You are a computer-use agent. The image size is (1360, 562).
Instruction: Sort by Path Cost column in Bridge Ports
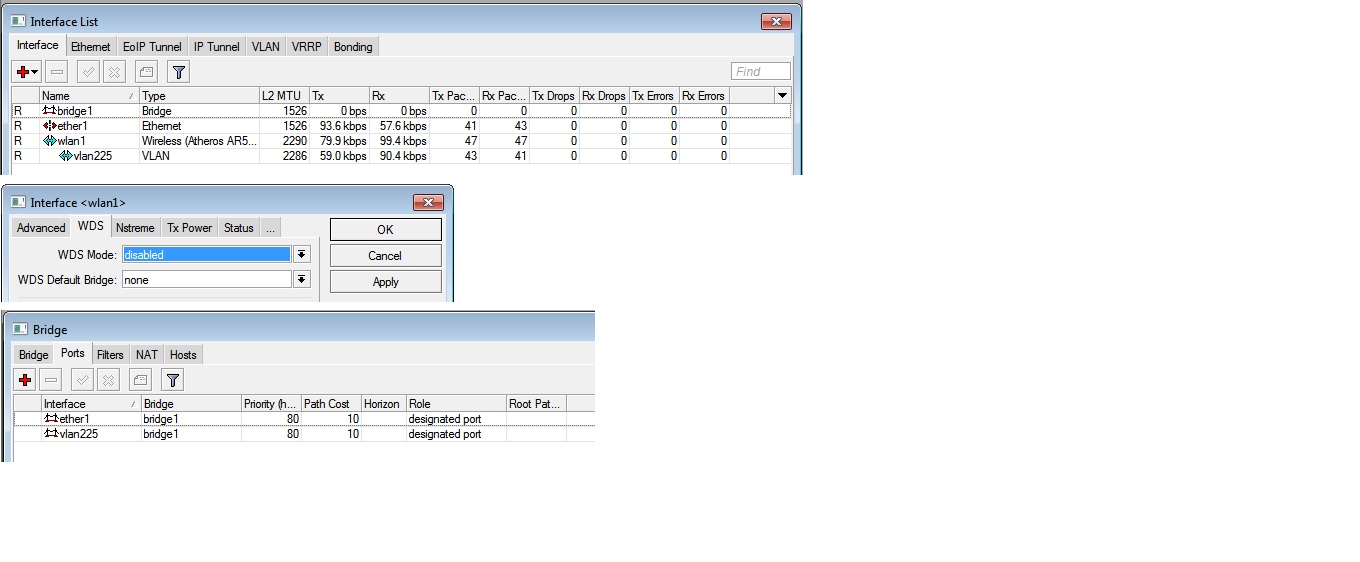pyautogui.click(x=331, y=404)
